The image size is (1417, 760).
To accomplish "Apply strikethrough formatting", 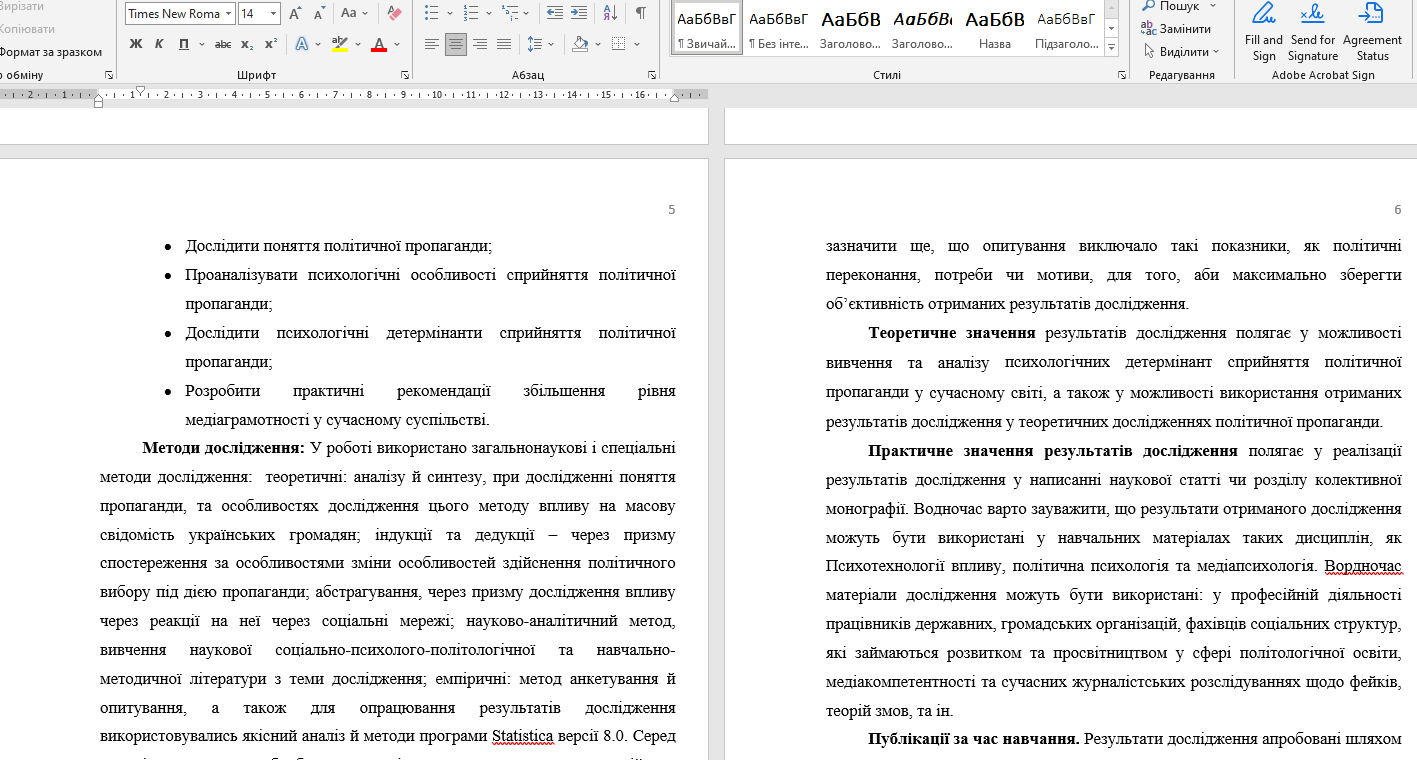I will [223, 44].
